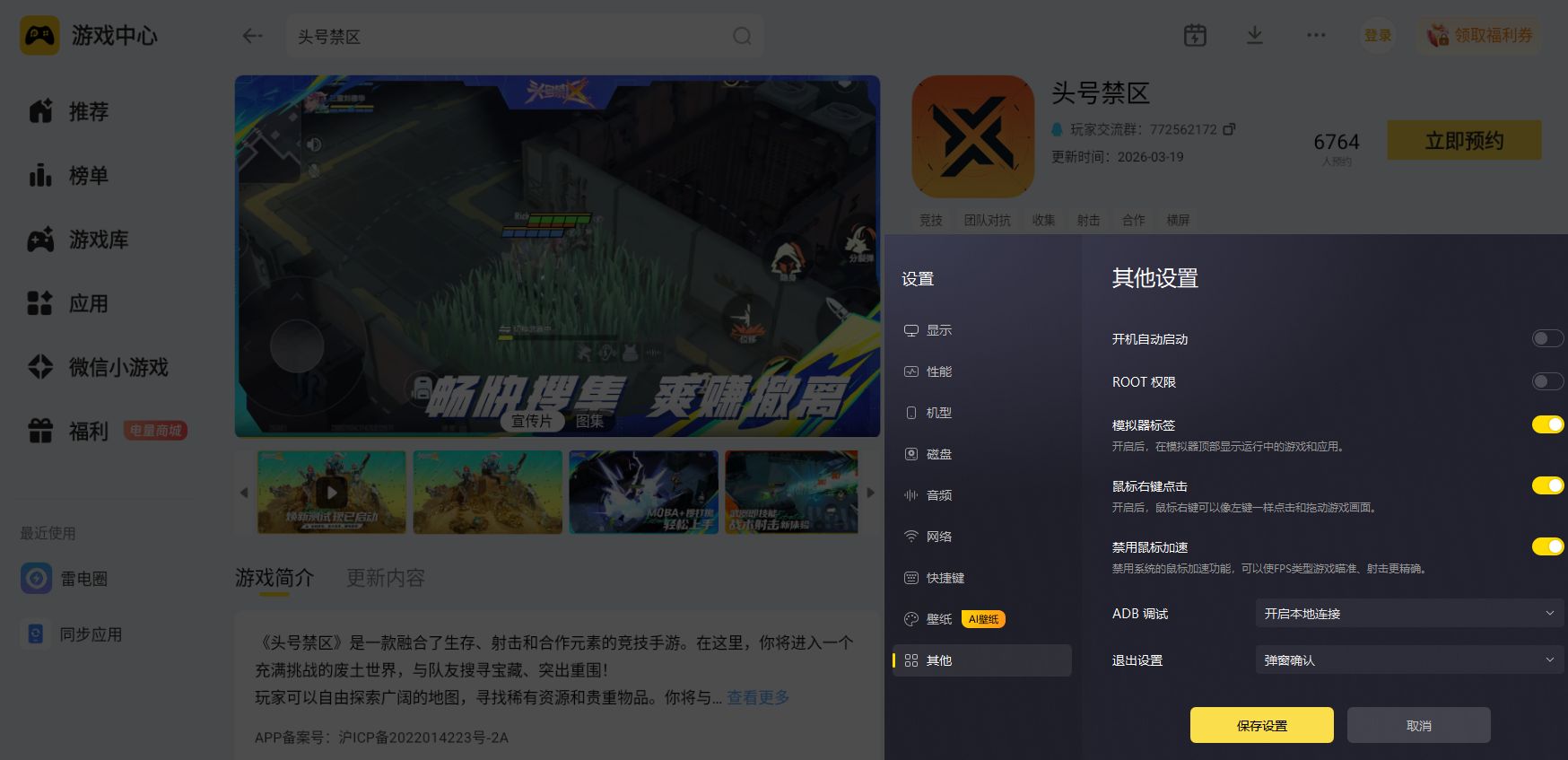This screenshot has height=760, width=1568.
Task: Open the three-dot more menu
Action: point(1316,35)
